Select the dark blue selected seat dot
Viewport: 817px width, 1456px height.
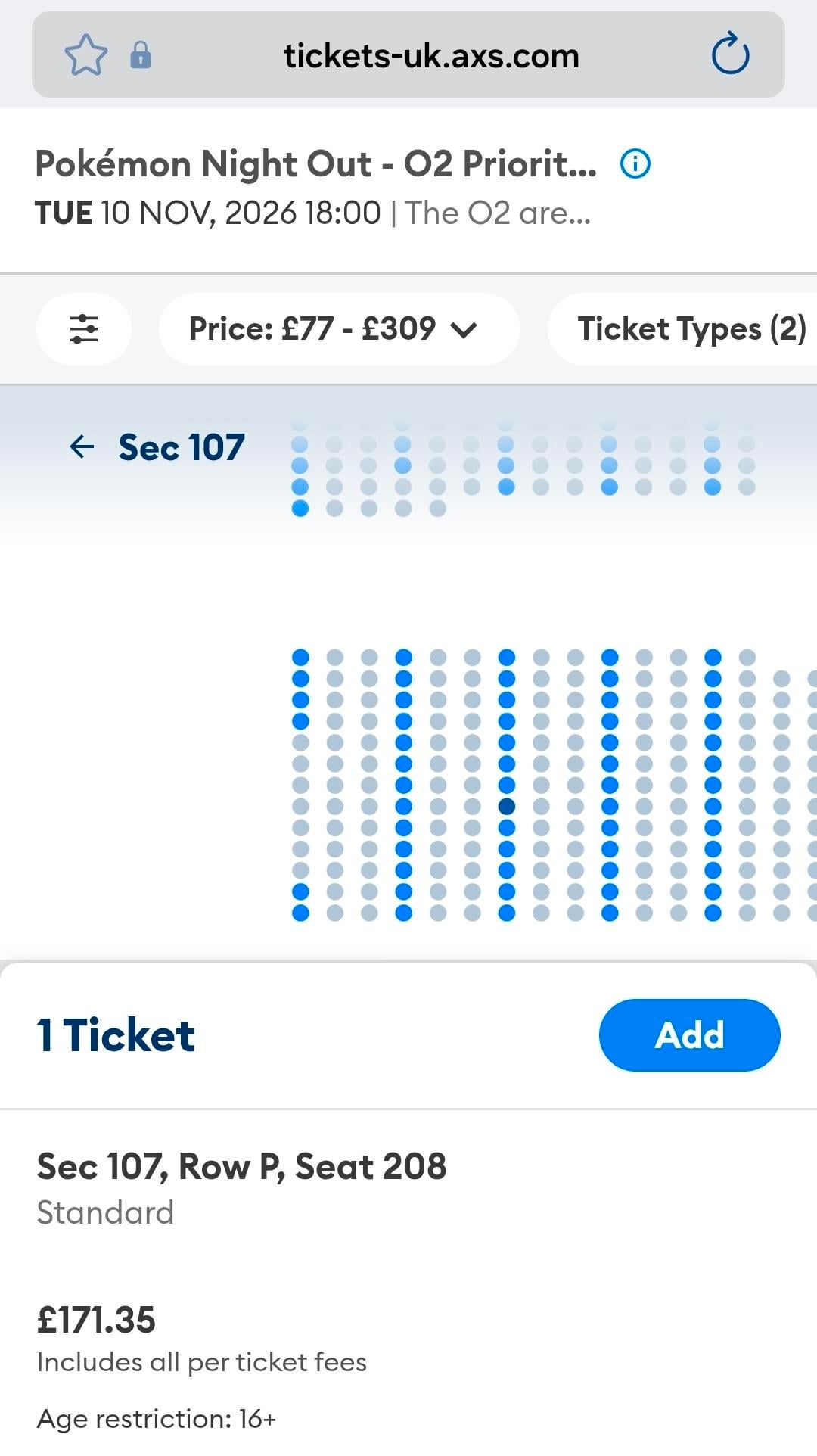[507, 807]
